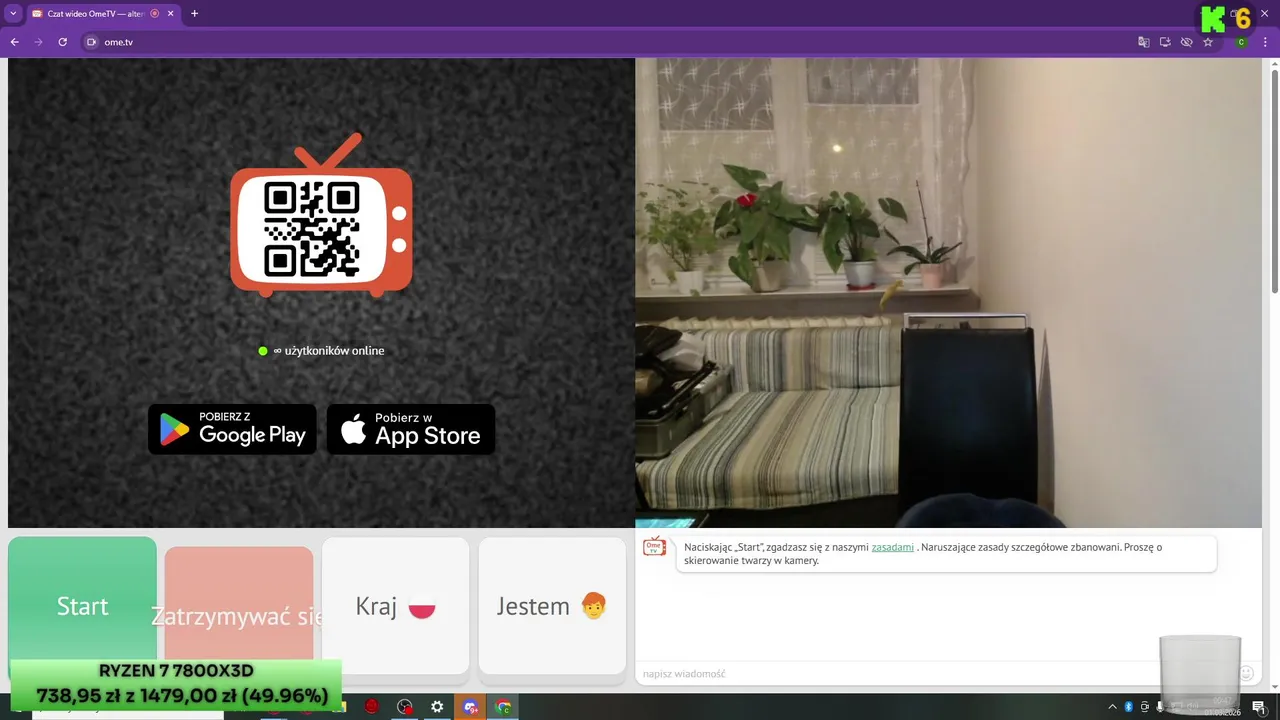This screenshot has height=720, width=1280.
Task: Go back with the browser back arrow
Action: tap(15, 42)
